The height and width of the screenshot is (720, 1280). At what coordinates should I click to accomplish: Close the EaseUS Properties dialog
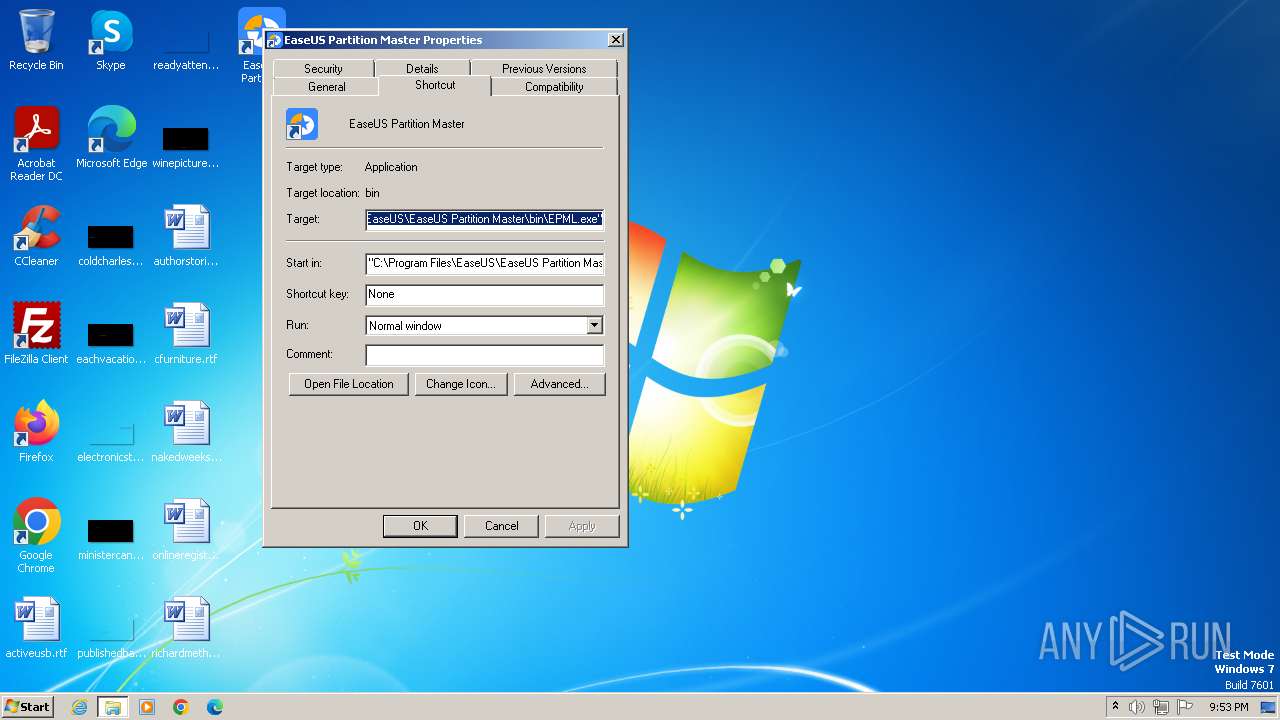point(616,40)
